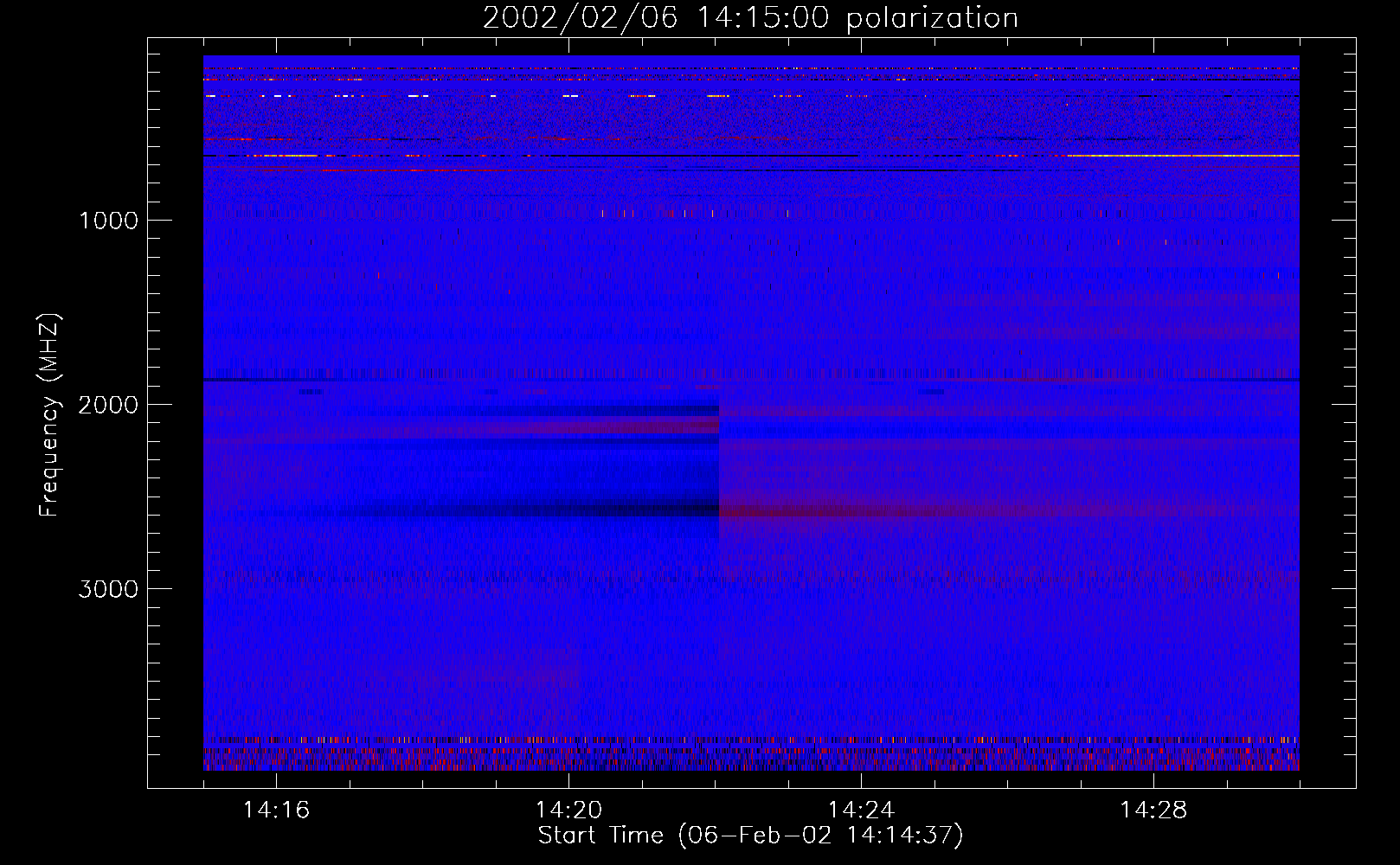
Task: Click the '14:24' time axis label
Action: coord(861,811)
